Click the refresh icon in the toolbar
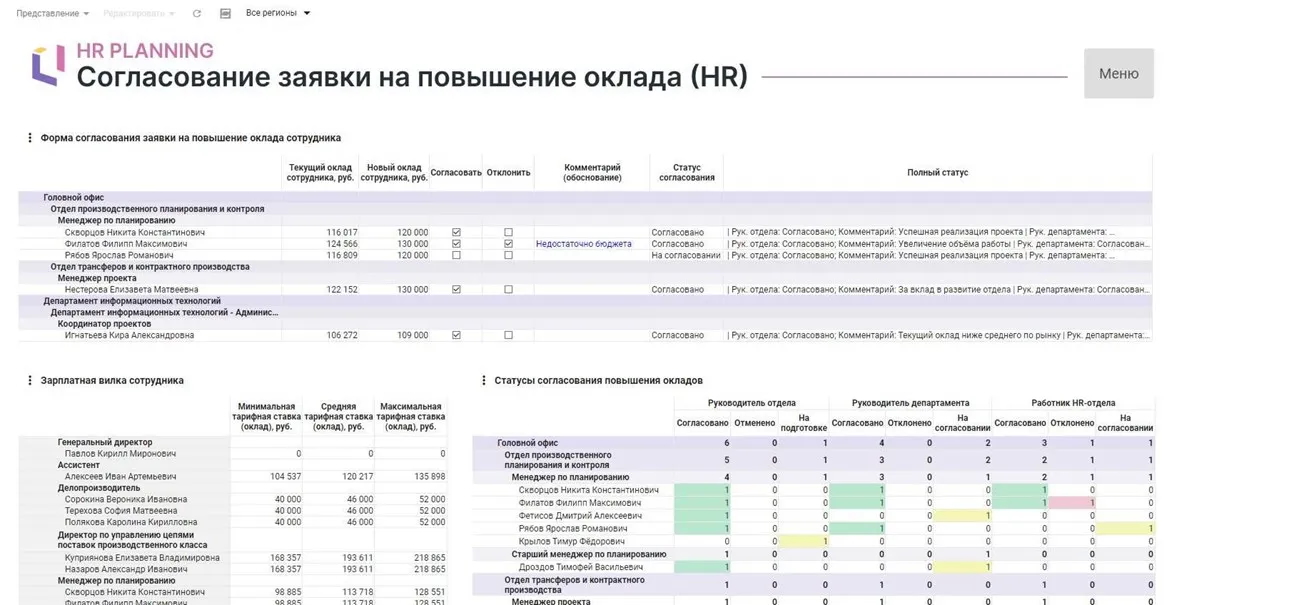1294x605 pixels. [197, 13]
